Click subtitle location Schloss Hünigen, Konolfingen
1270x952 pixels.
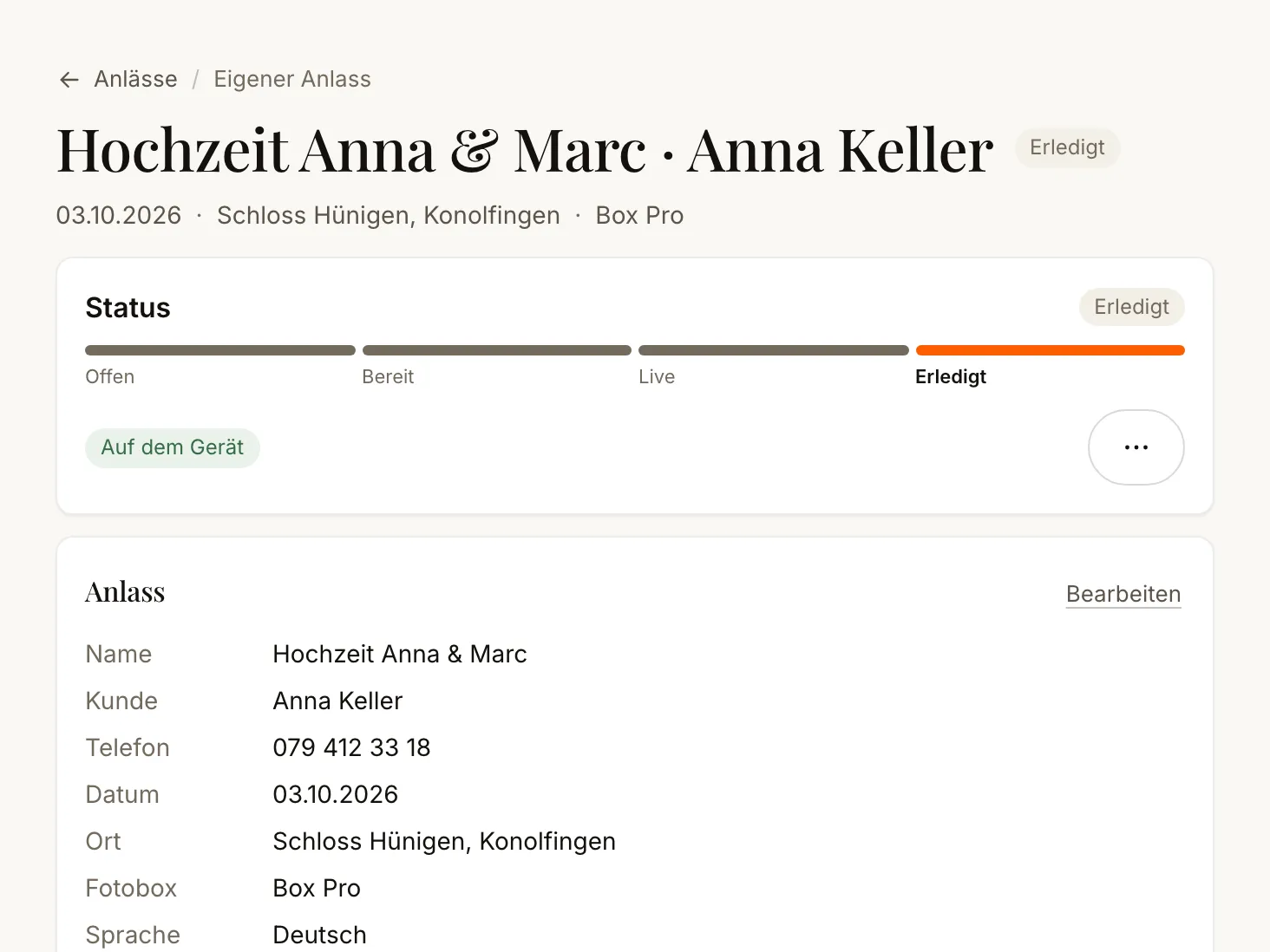point(389,215)
